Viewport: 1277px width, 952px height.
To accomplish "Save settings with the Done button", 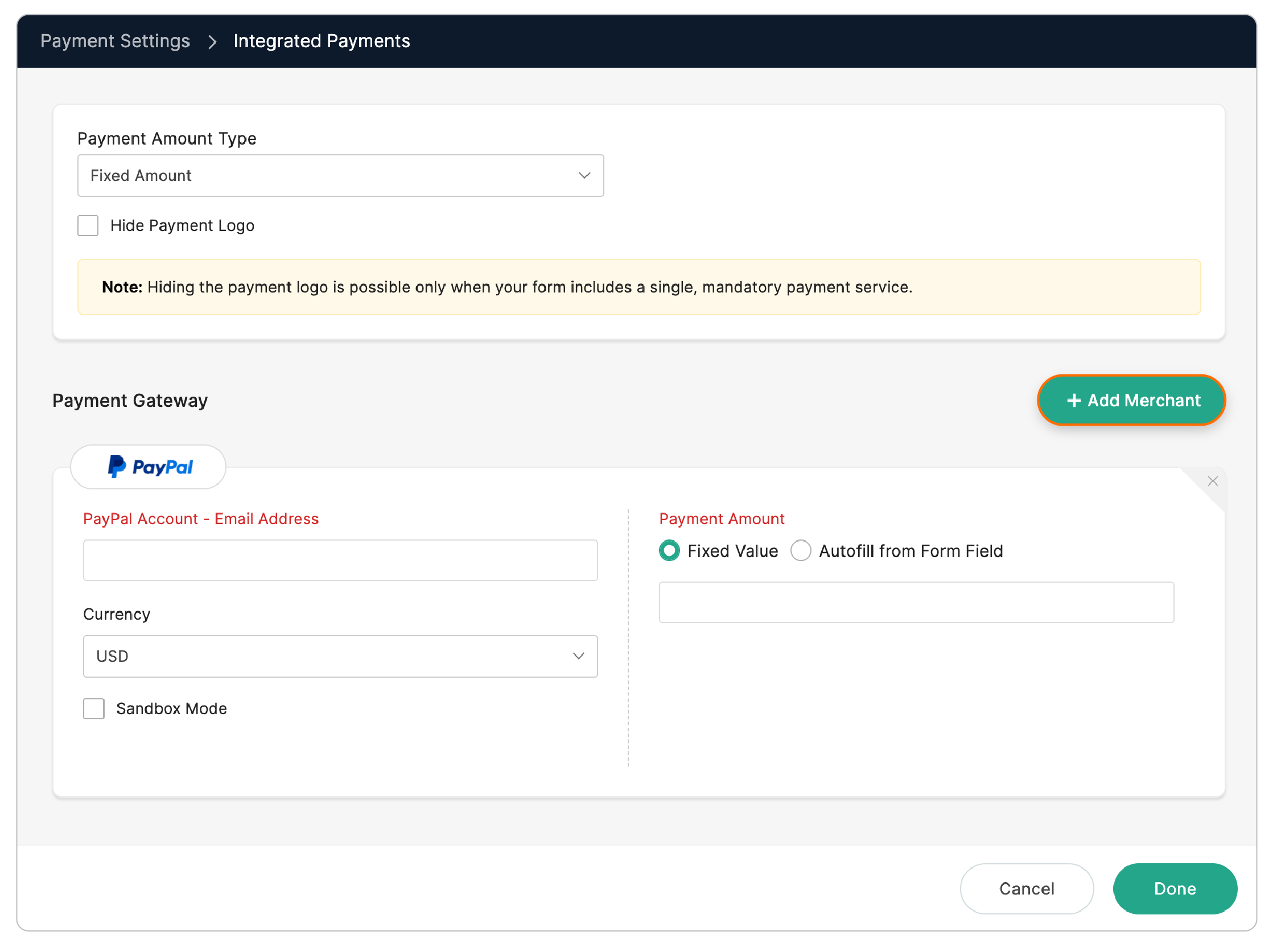I will click(1175, 889).
